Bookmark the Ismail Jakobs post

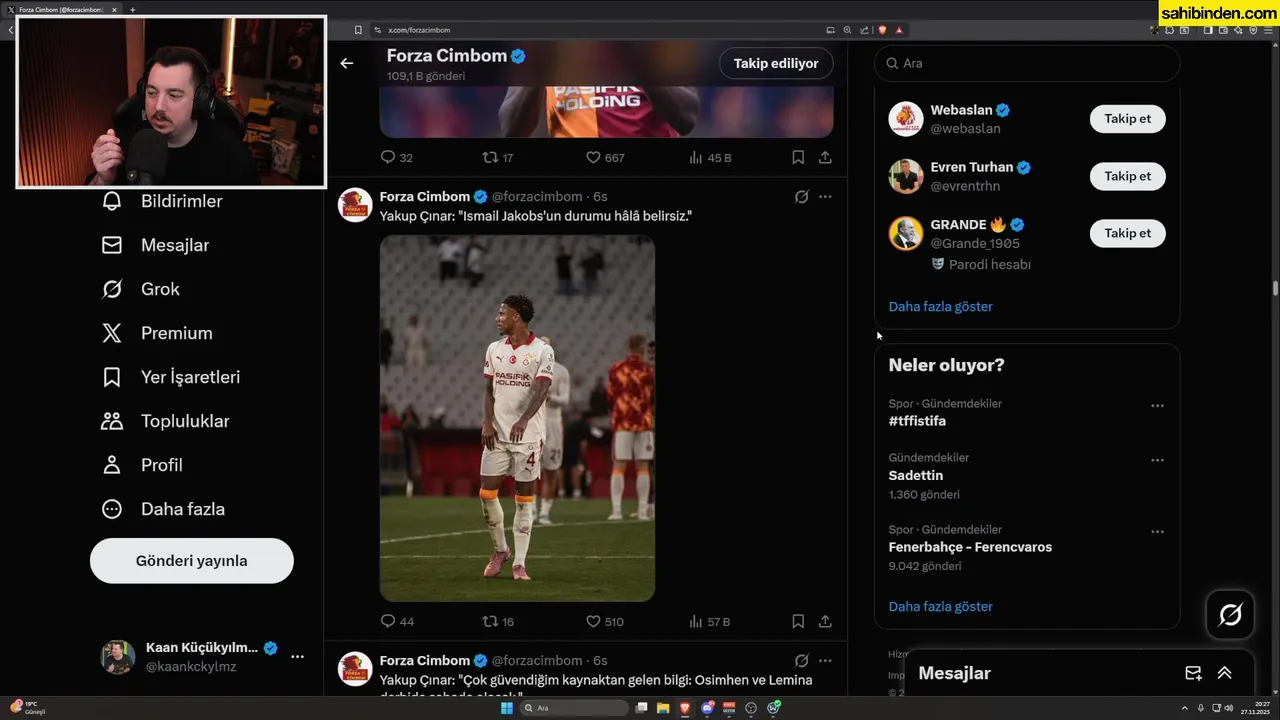coord(798,621)
